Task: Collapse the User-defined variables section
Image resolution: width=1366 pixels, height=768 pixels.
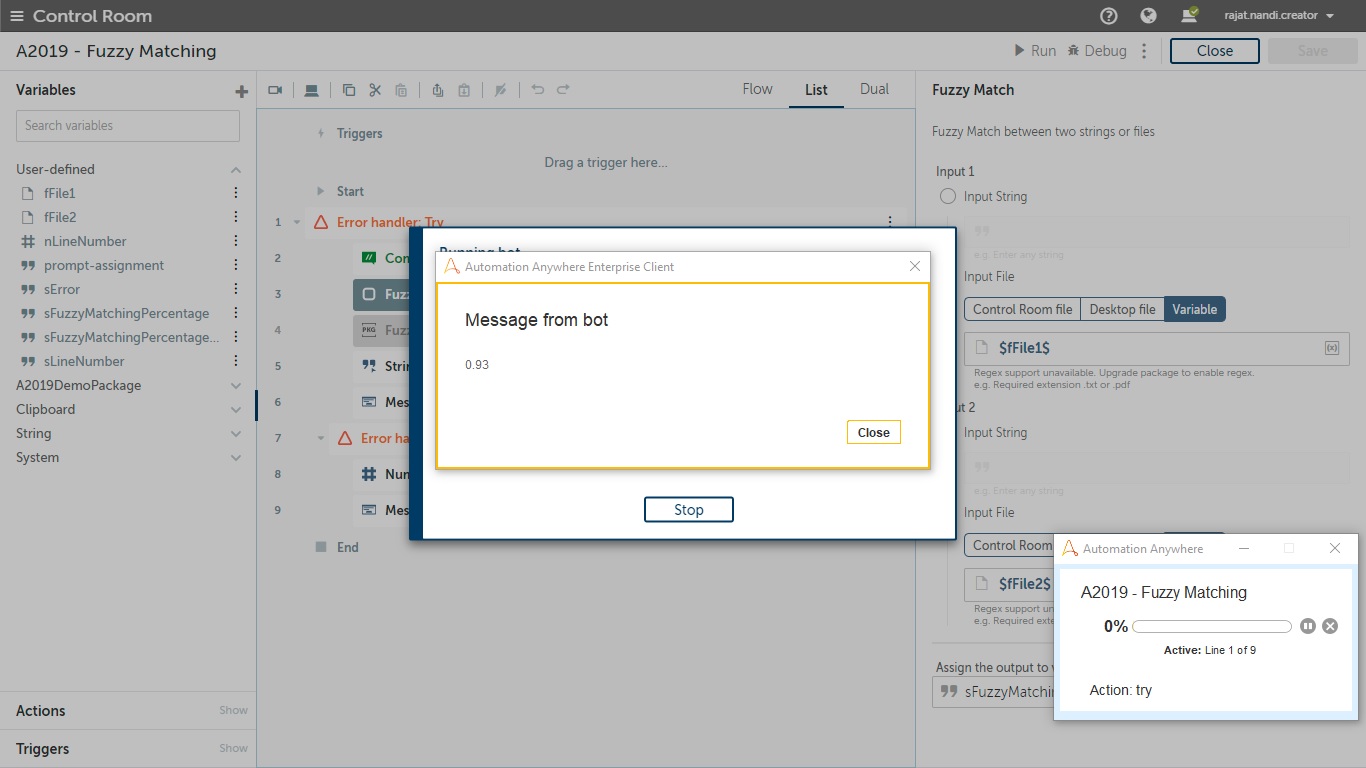Action: point(236,170)
